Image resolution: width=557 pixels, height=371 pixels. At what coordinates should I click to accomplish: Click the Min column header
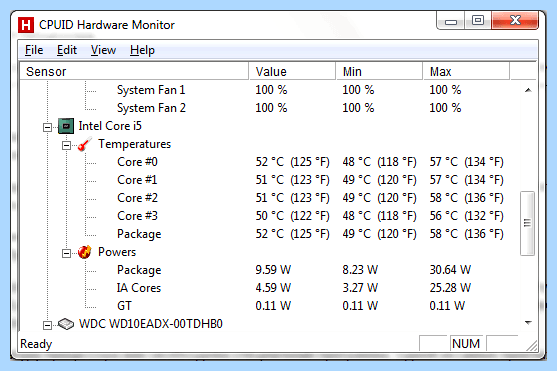tap(379, 71)
